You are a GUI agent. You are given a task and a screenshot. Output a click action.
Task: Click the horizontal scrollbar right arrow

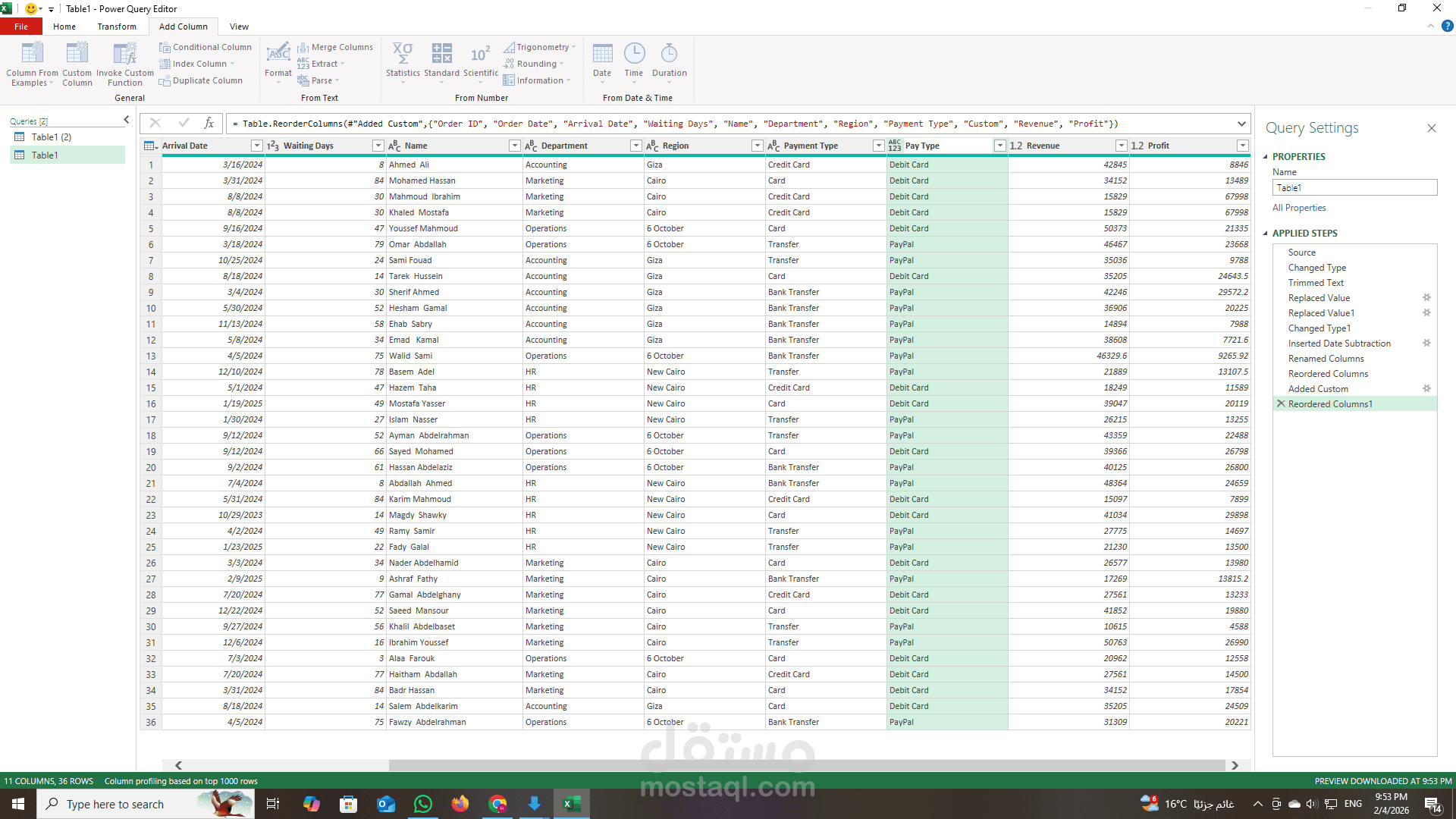pos(1235,765)
